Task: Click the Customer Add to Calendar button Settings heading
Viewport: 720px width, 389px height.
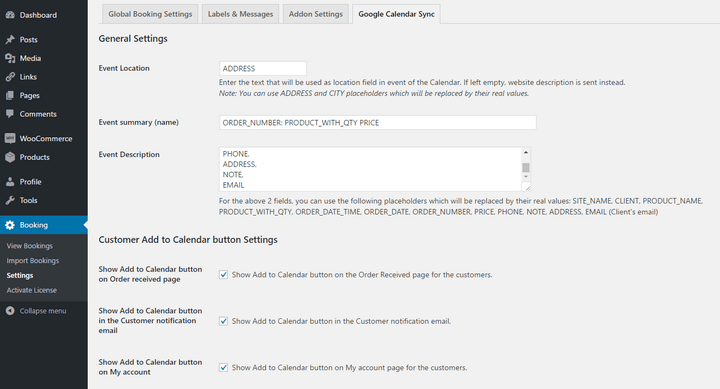Action: (188, 240)
